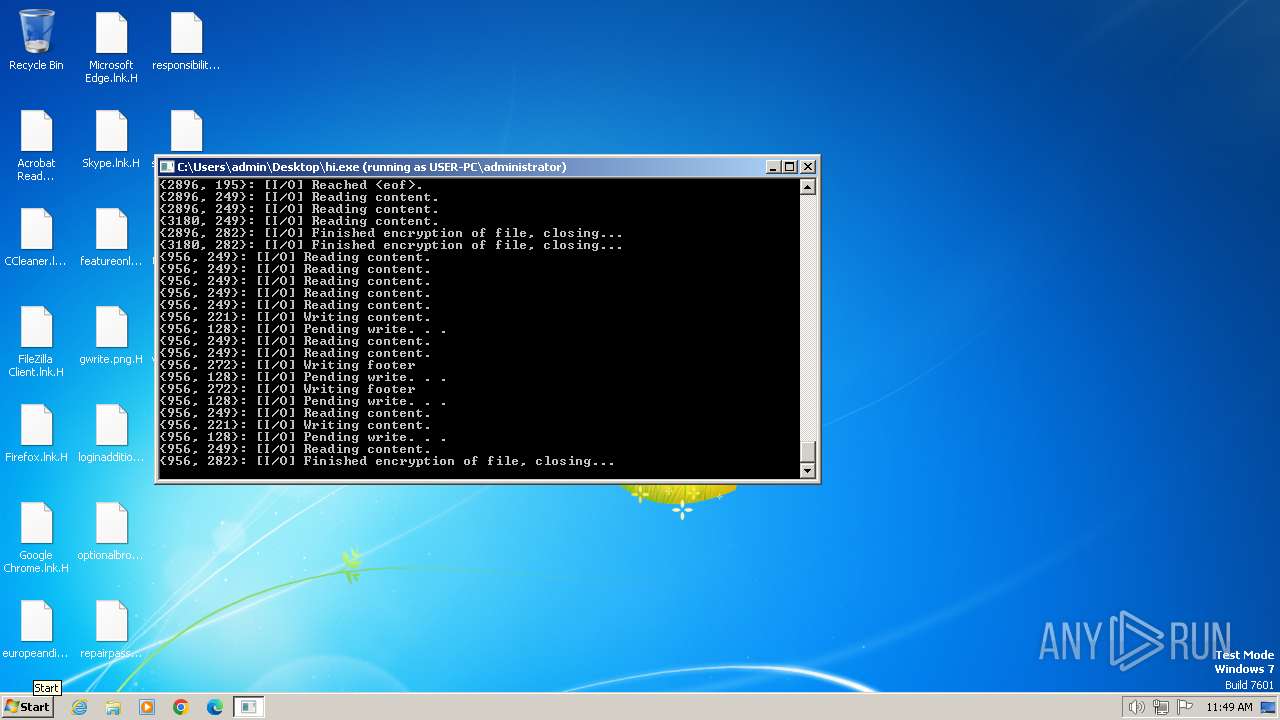This screenshot has height=720, width=1280.
Task: Select the Firefox.lnk.H desktop file
Action: (x=36, y=433)
